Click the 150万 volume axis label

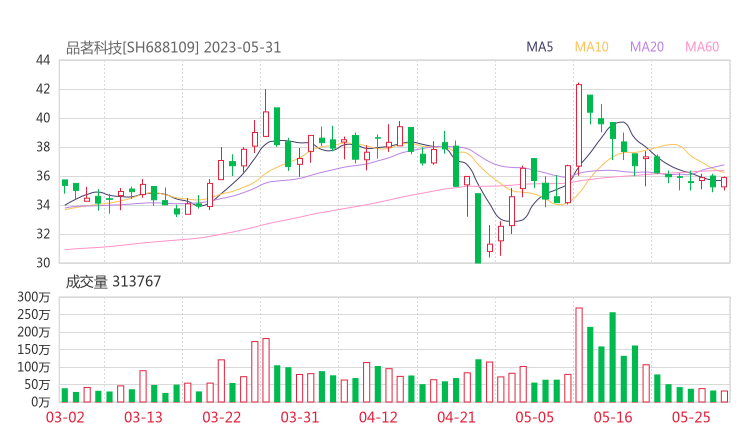pyautogui.click(x=34, y=349)
